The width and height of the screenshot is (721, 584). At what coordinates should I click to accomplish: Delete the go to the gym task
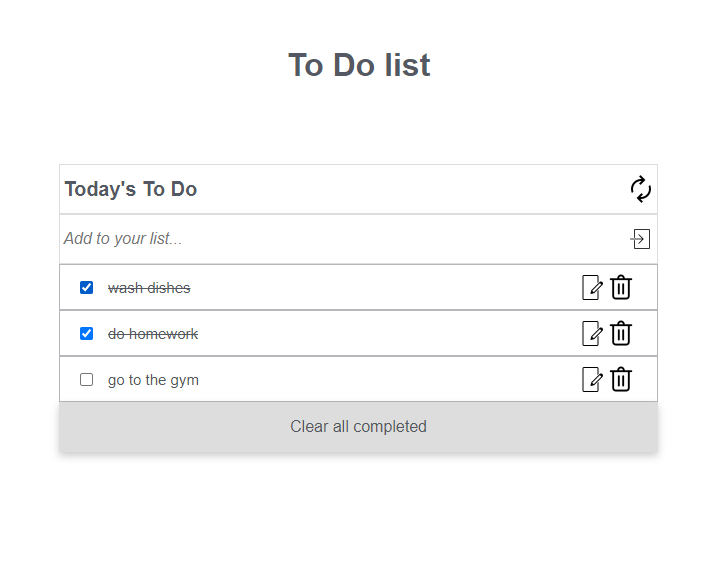[621, 379]
